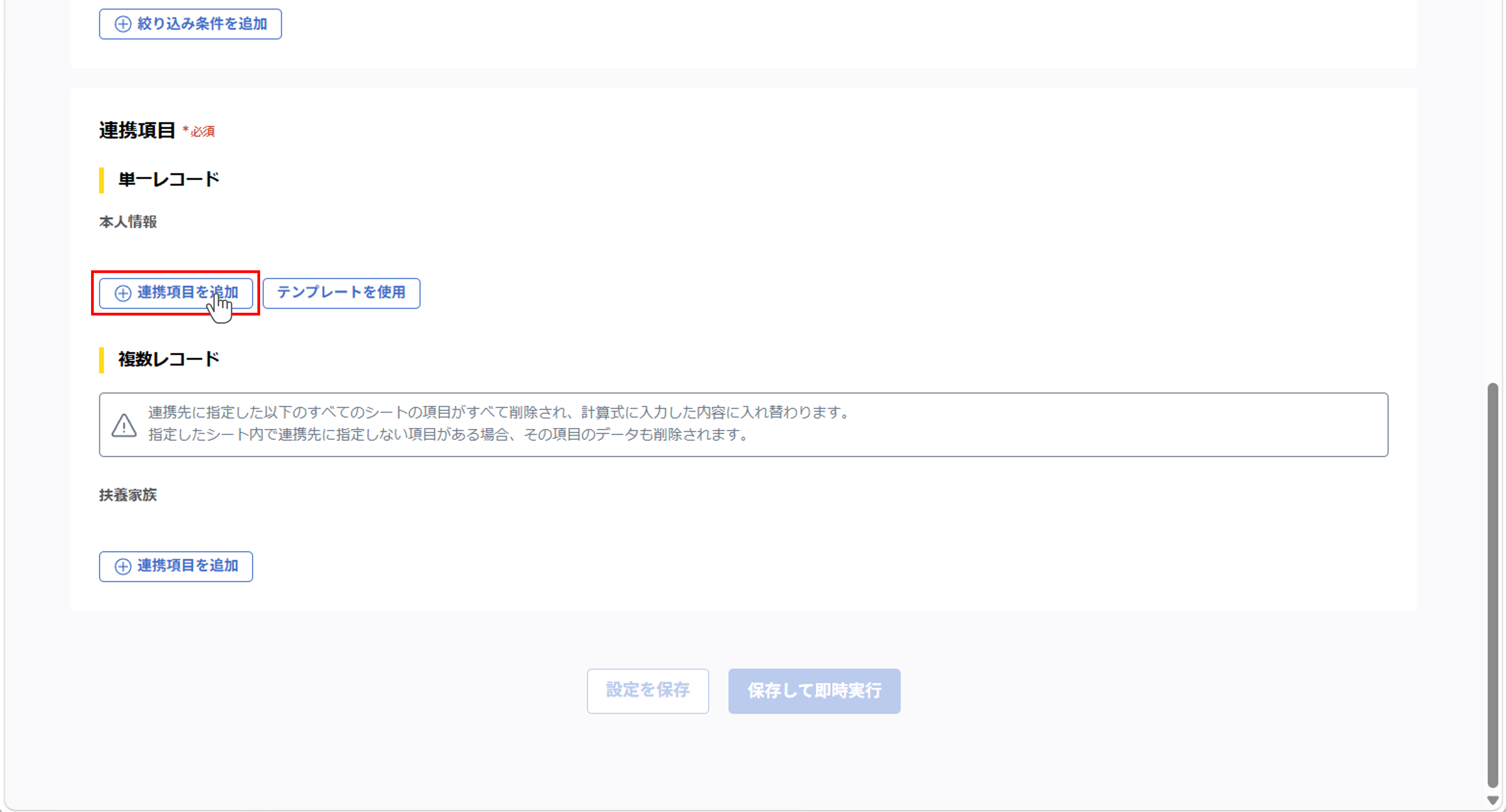Click the 設定を保存 button
1506x812 pixels.
[648, 691]
